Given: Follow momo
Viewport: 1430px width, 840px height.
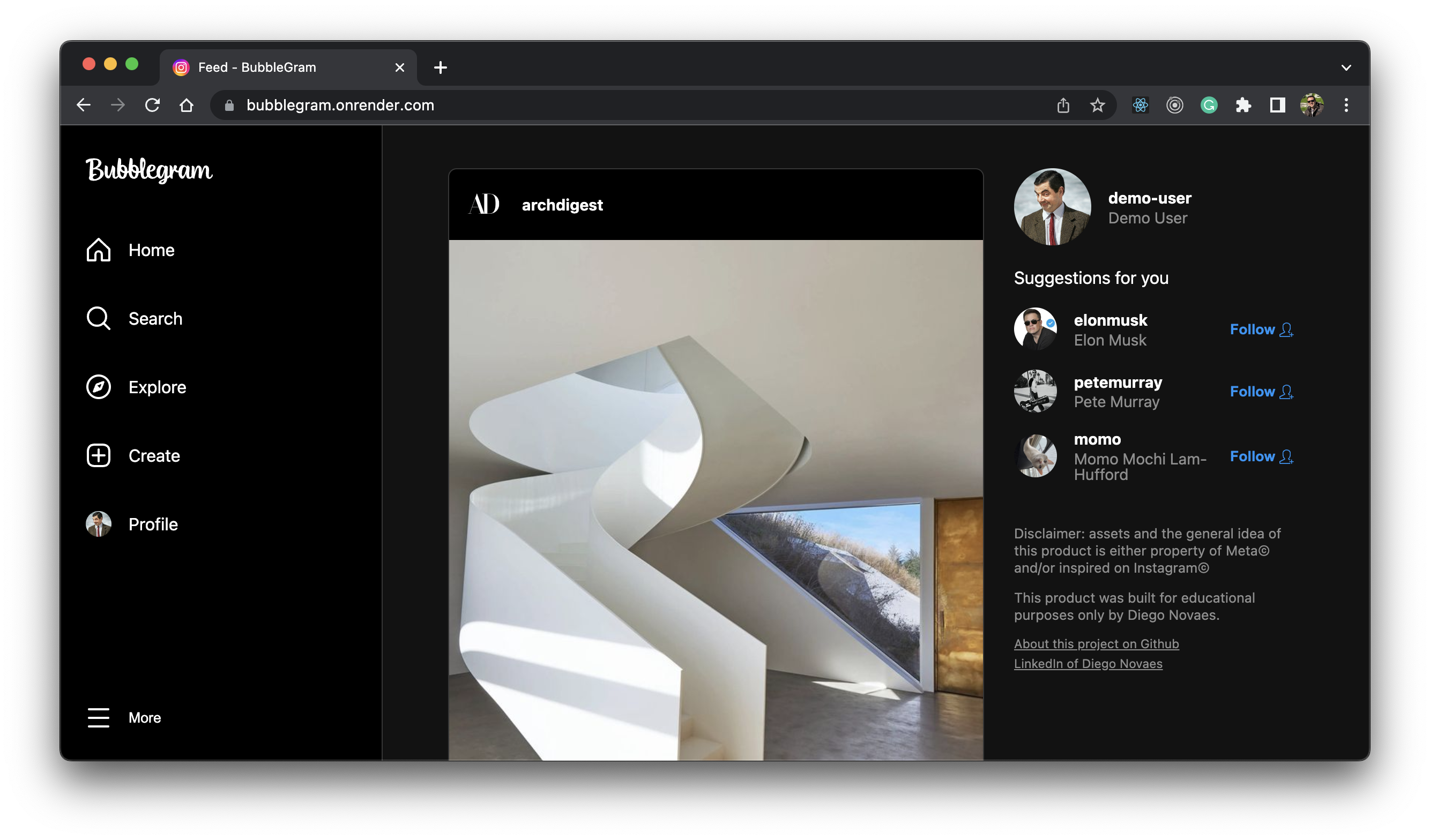Looking at the screenshot, I should point(1262,456).
